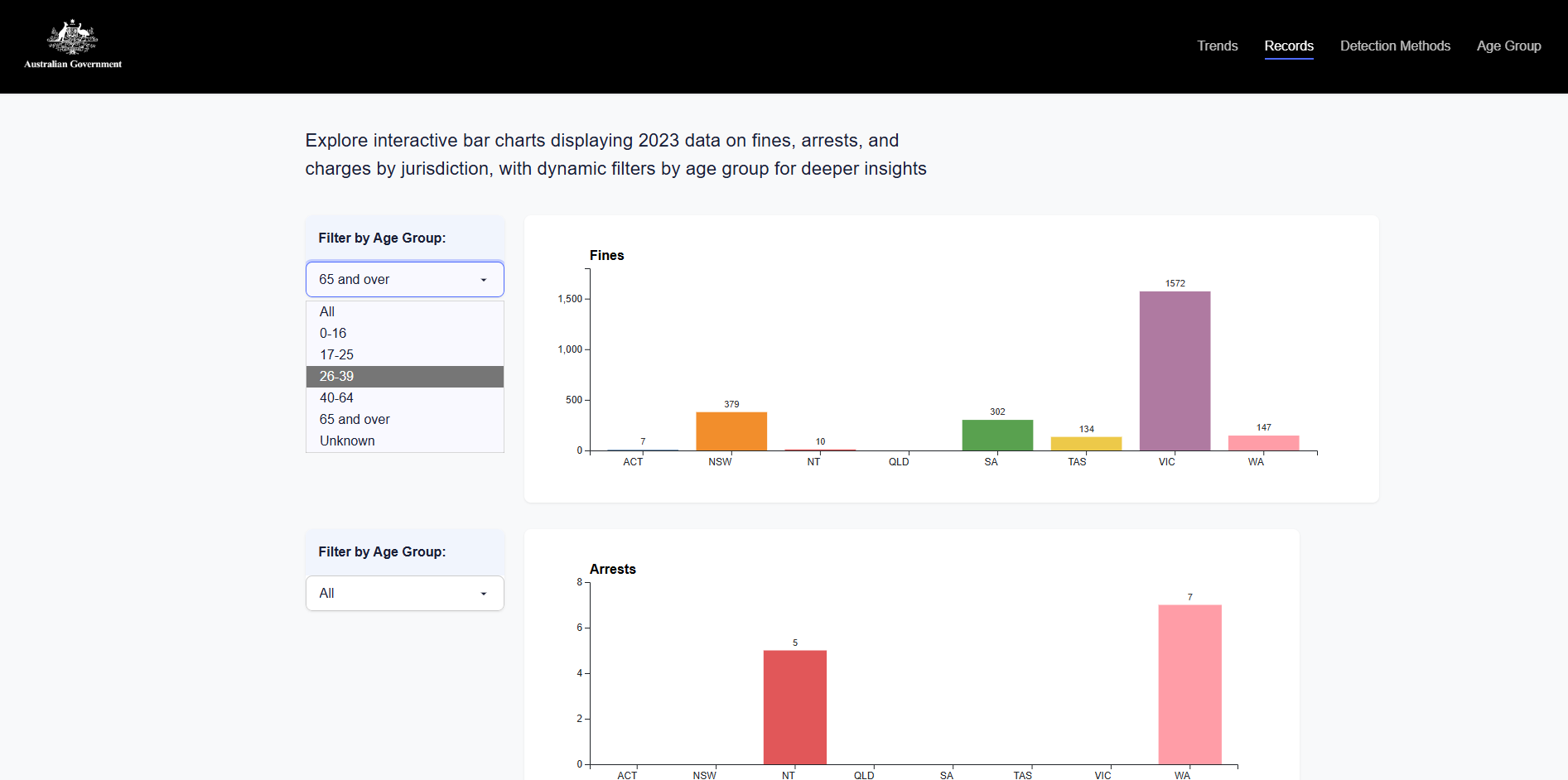Open the Trends navigation tab
The image size is (1568, 780).
click(1217, 46)
